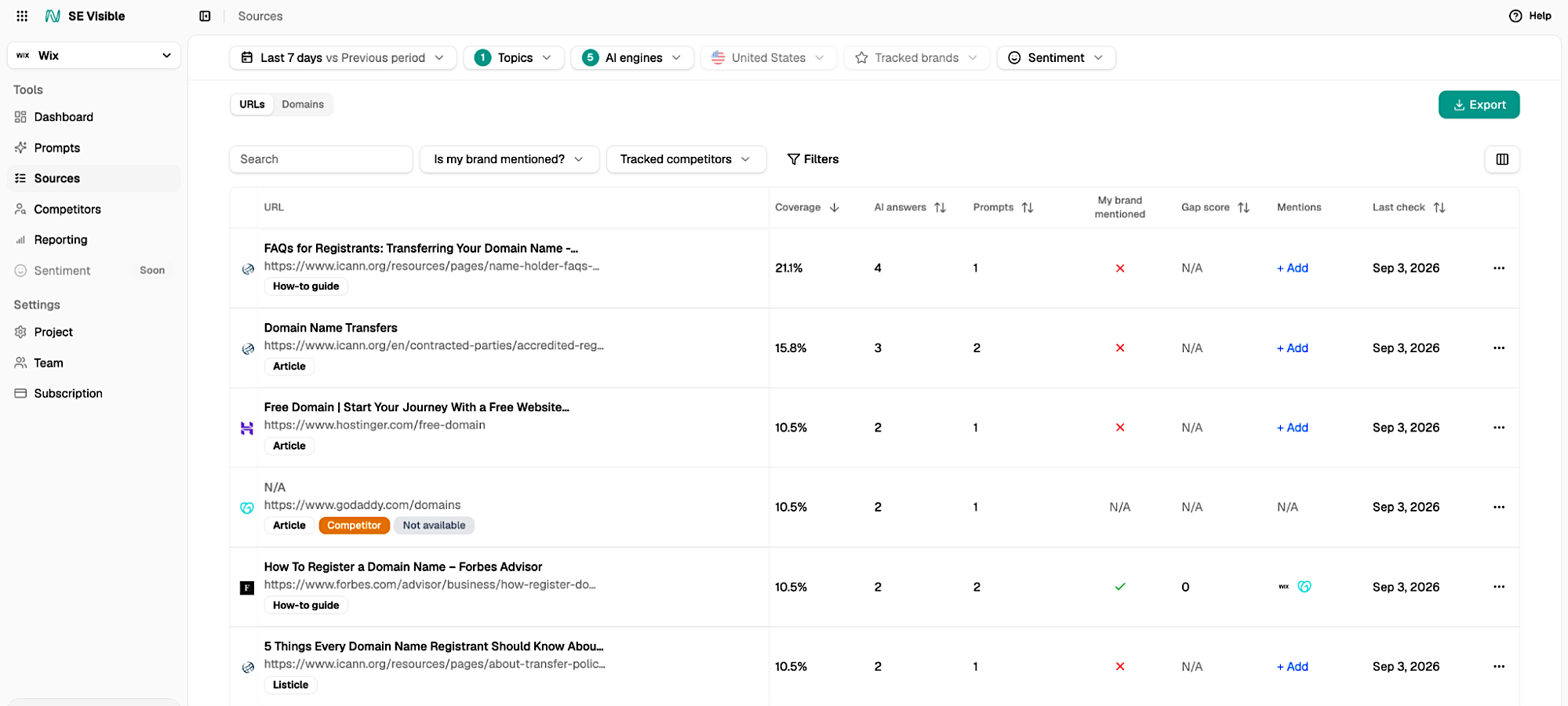Click + Add for 5 Things Every Domain row

(1293, 667)
